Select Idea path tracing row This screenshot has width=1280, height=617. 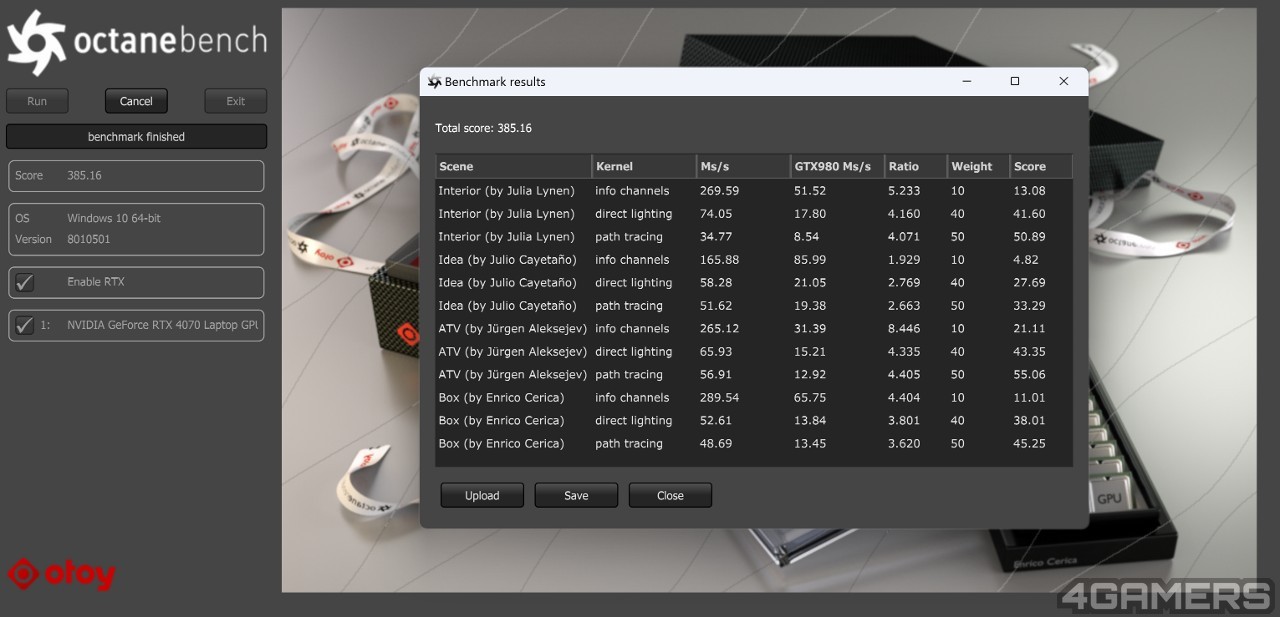[x=754, y=305]
